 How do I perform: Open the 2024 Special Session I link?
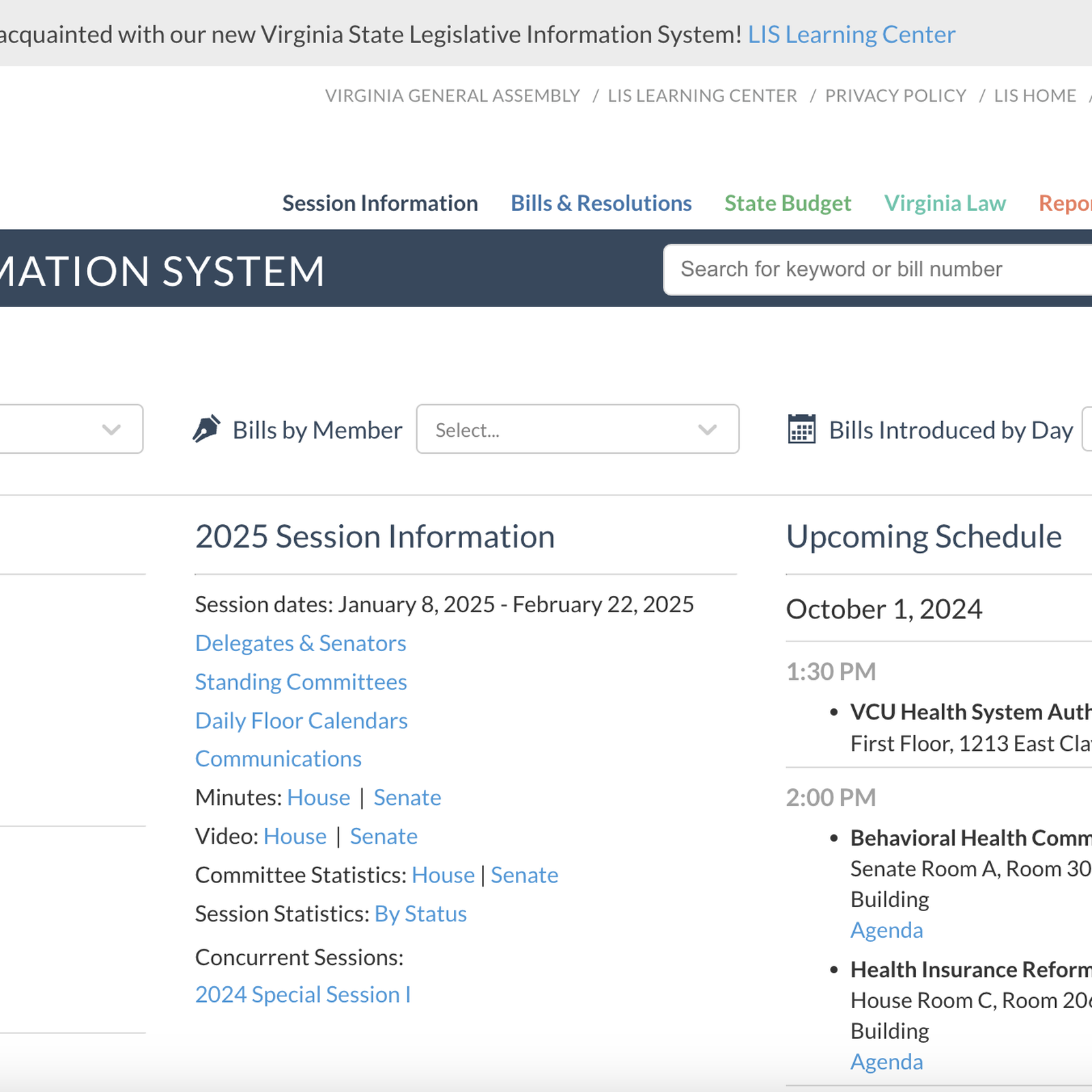point(302,994)
